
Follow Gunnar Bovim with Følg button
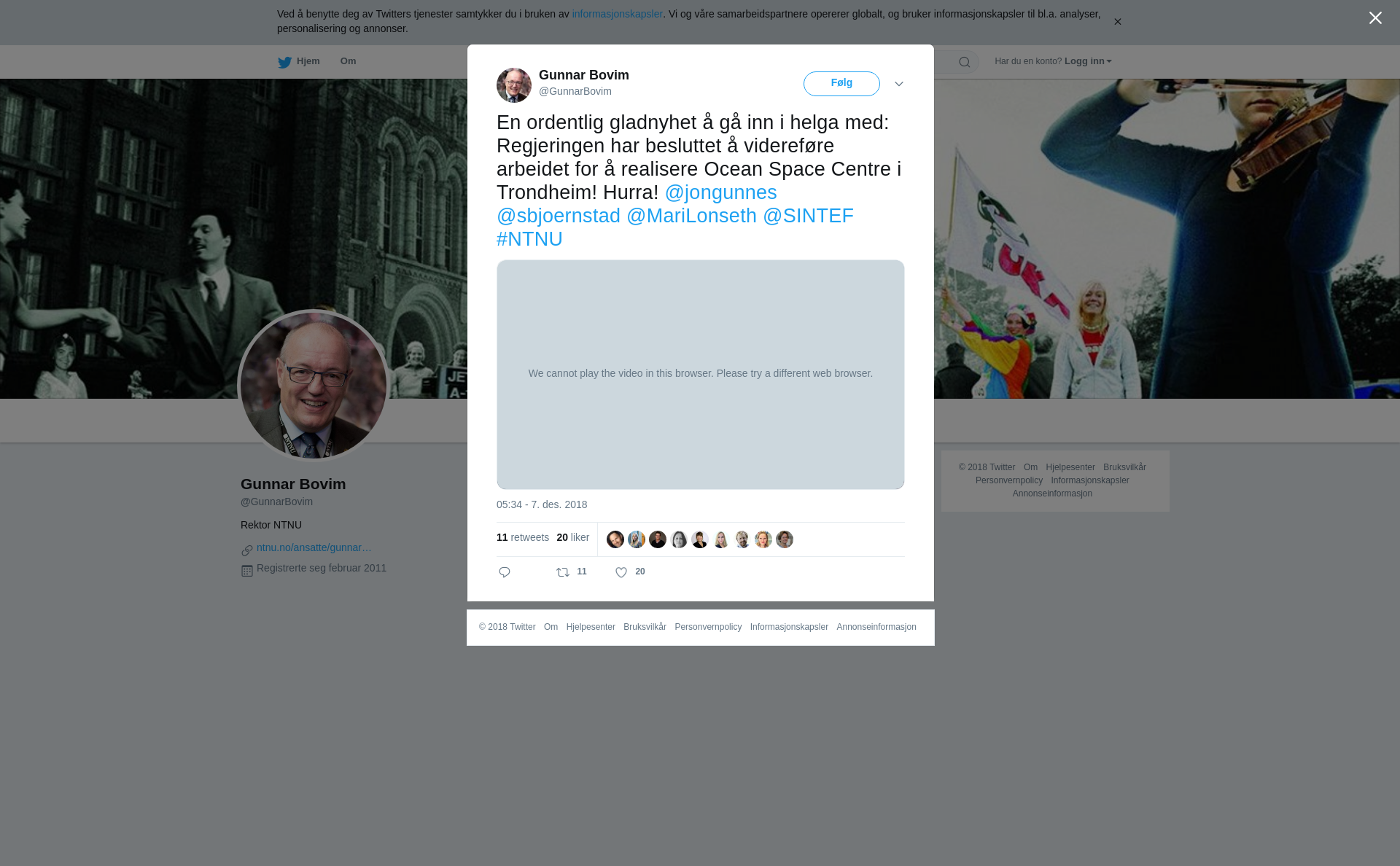(841, 84)
